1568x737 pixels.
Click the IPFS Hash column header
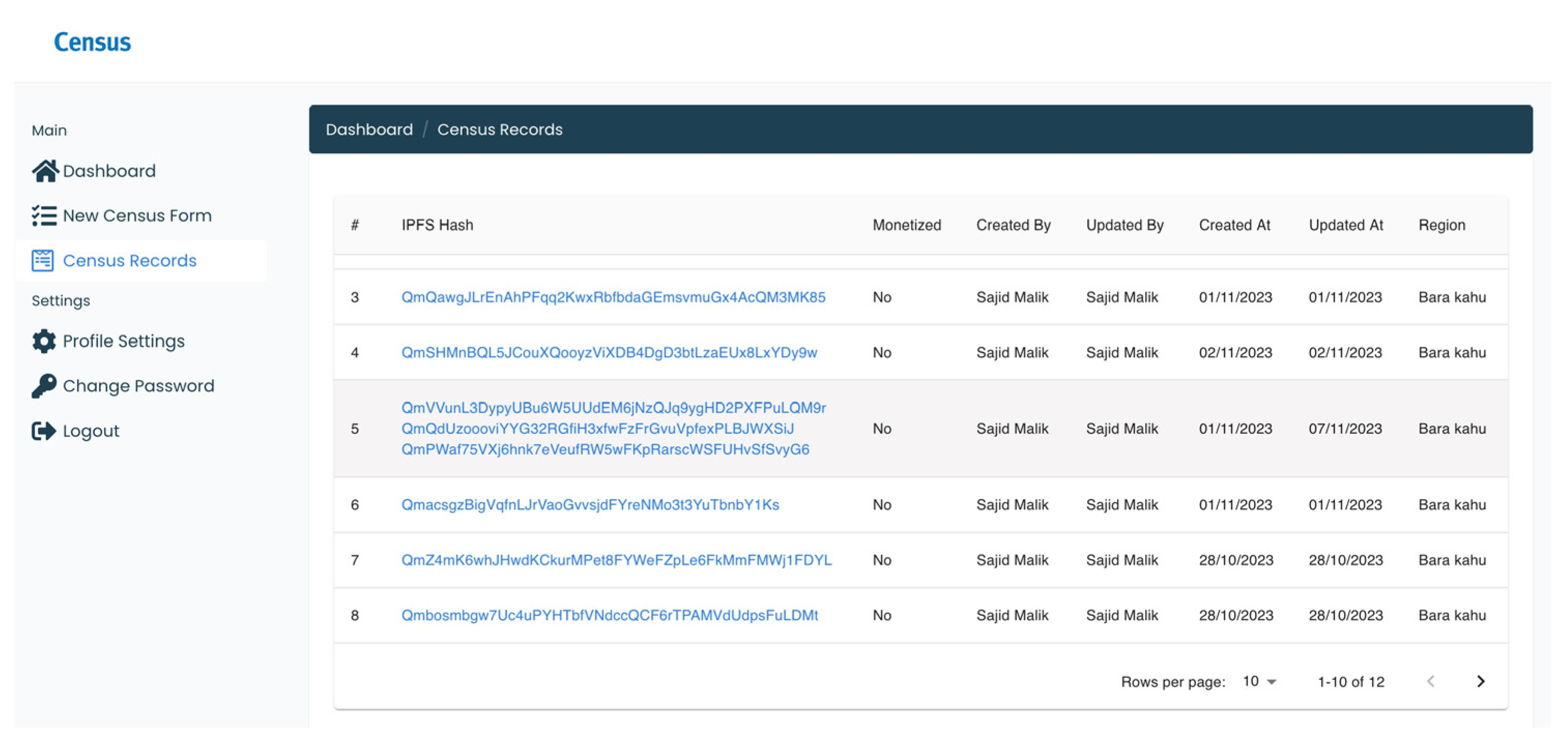[x=437, y=225]
